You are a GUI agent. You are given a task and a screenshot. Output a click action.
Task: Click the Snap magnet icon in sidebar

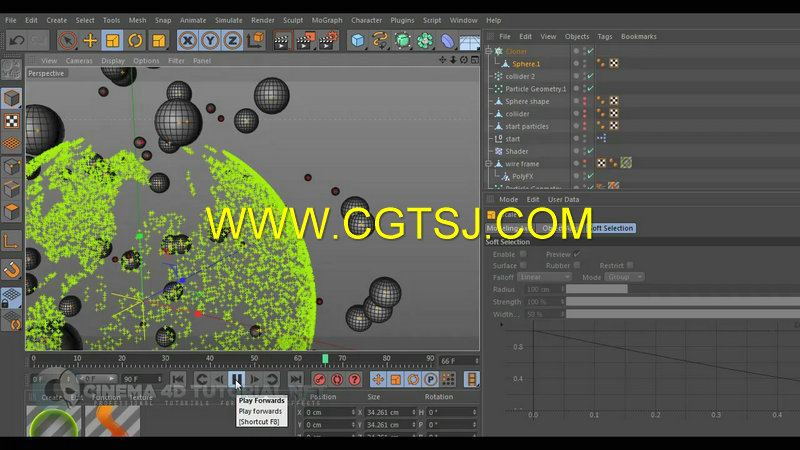[x=11, y=269]
